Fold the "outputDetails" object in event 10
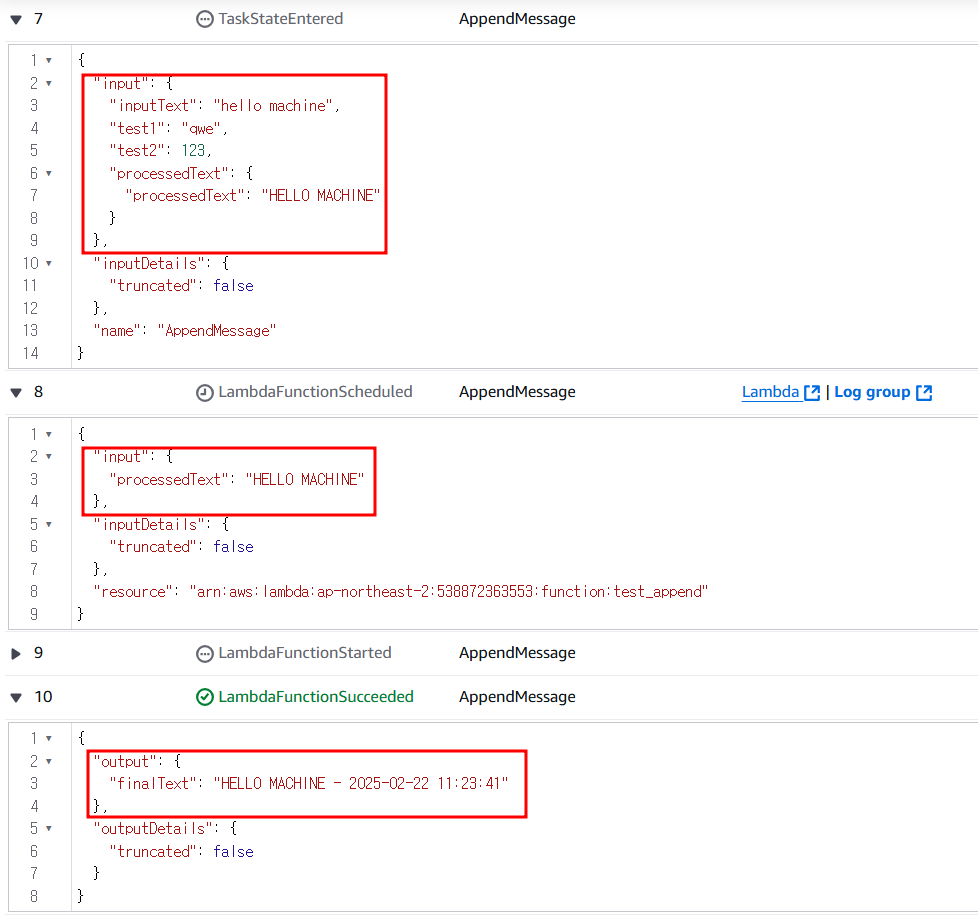Image resolution: width=978 pixels, height=918 pixels. [x=49, y=829]
